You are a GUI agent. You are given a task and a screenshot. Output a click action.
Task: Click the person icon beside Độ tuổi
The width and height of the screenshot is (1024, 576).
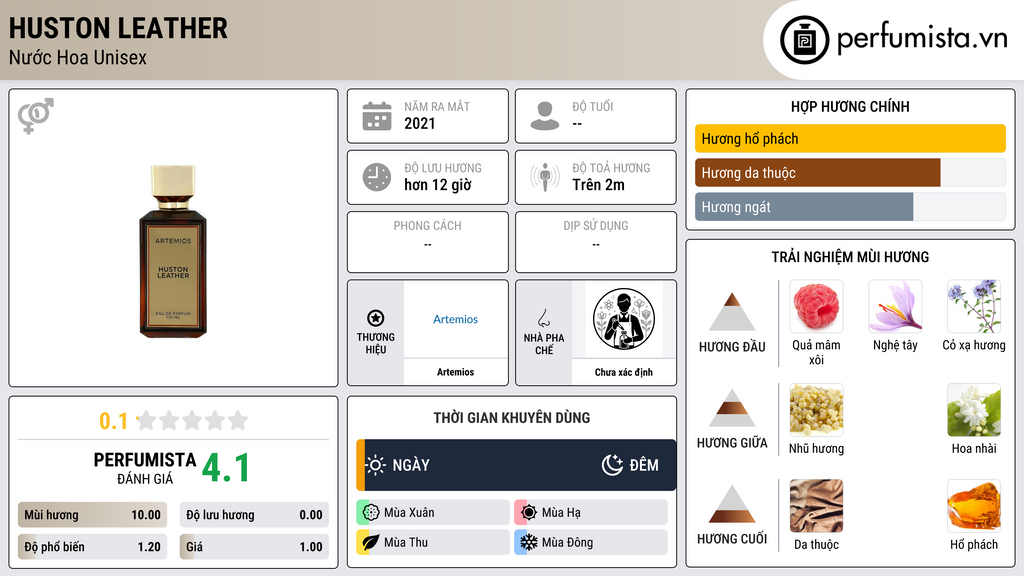coord(545,116)
